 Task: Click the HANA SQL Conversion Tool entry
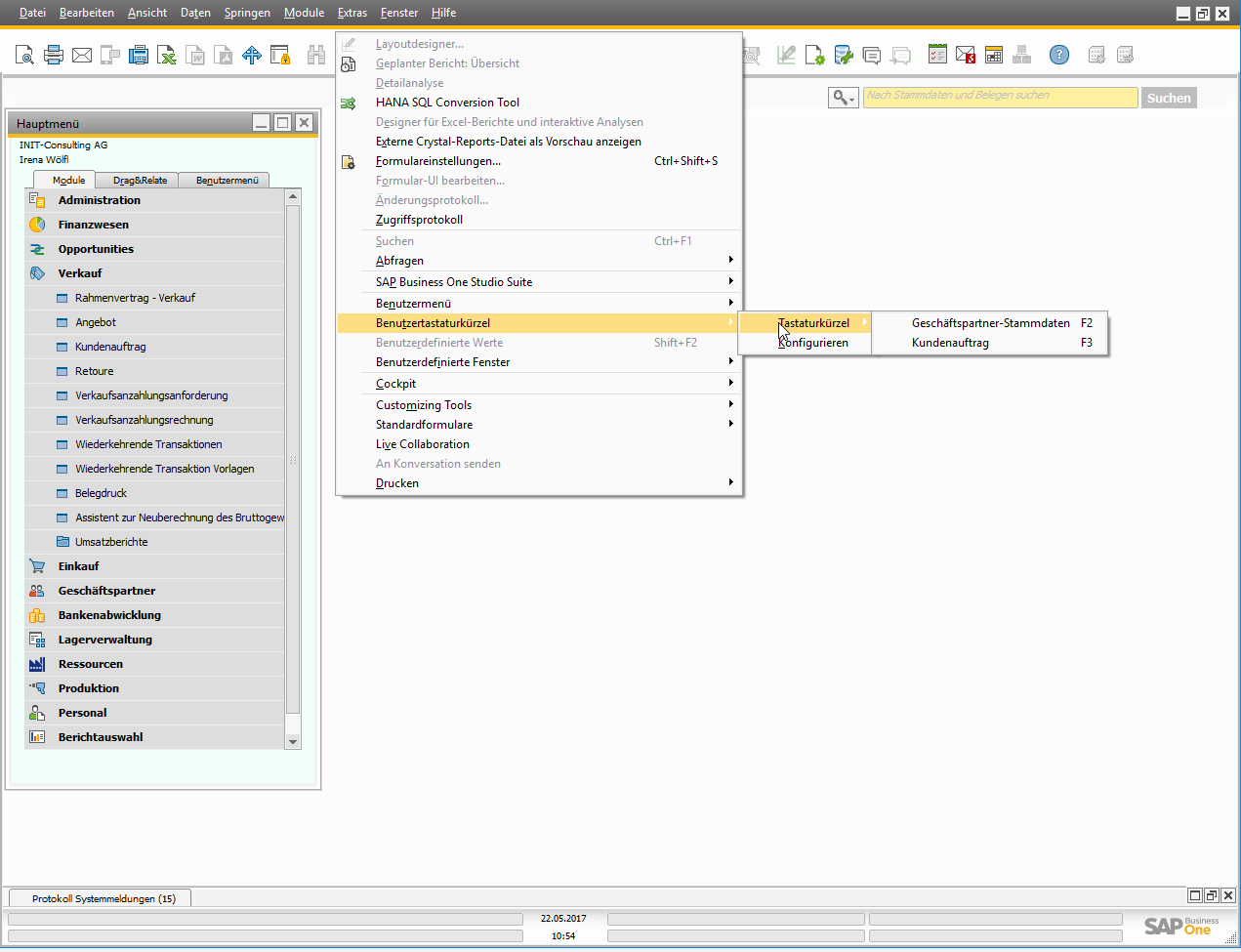(x=447, y=101)
